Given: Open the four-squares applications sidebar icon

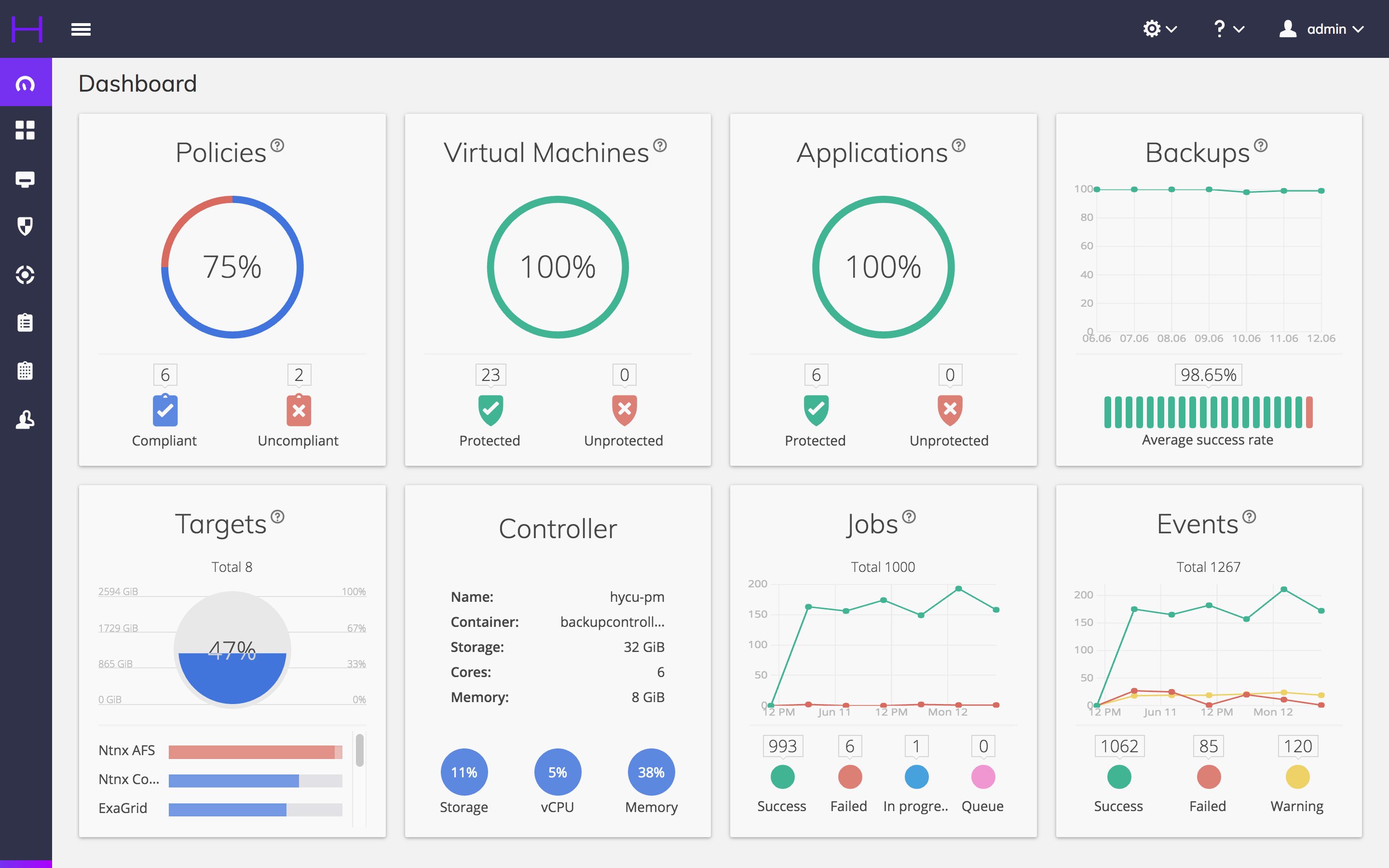Looking at the screenshot, I should pos(25,130).
